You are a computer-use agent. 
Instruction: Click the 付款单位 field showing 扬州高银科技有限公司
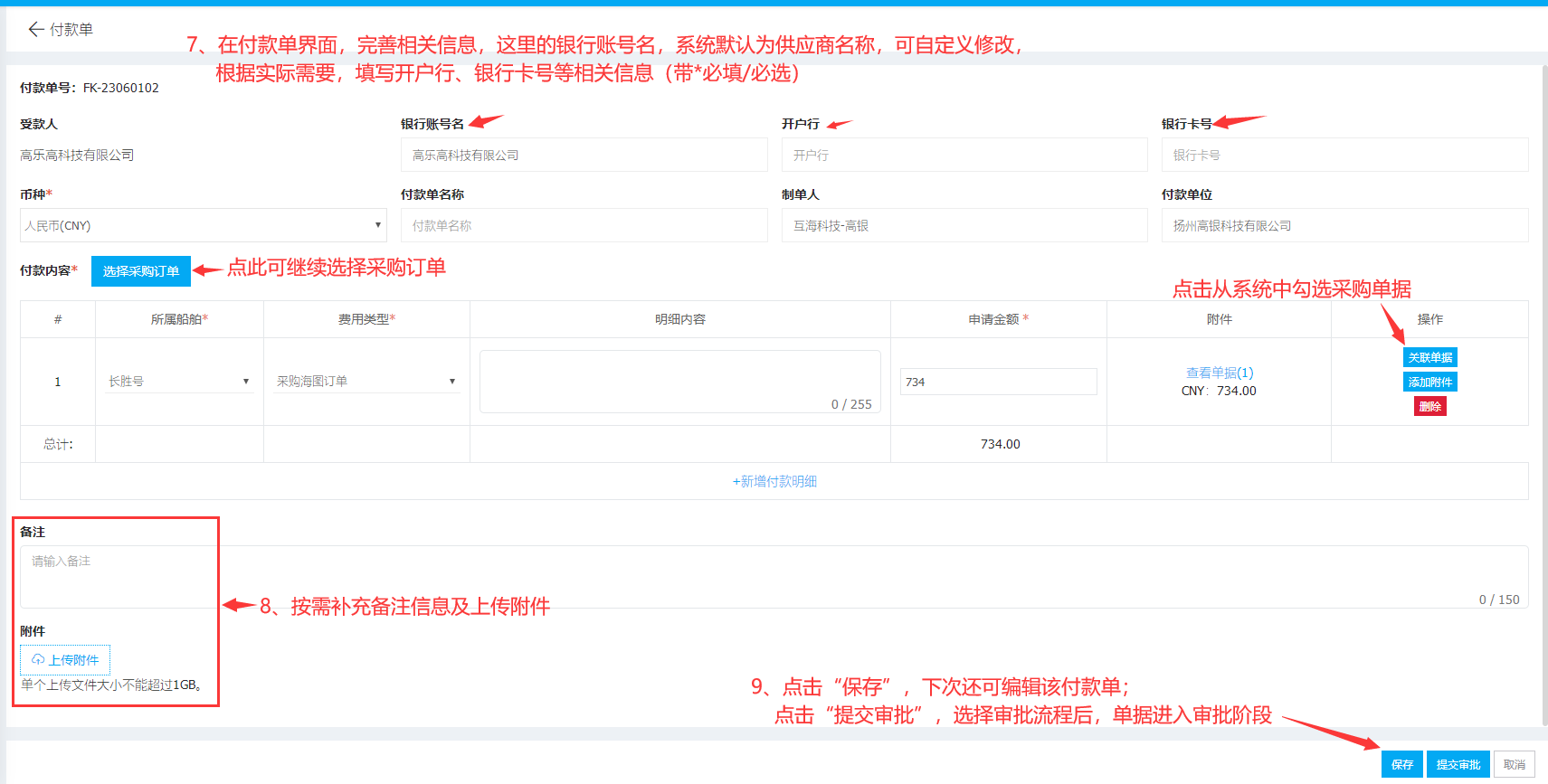click(1345, 225)
